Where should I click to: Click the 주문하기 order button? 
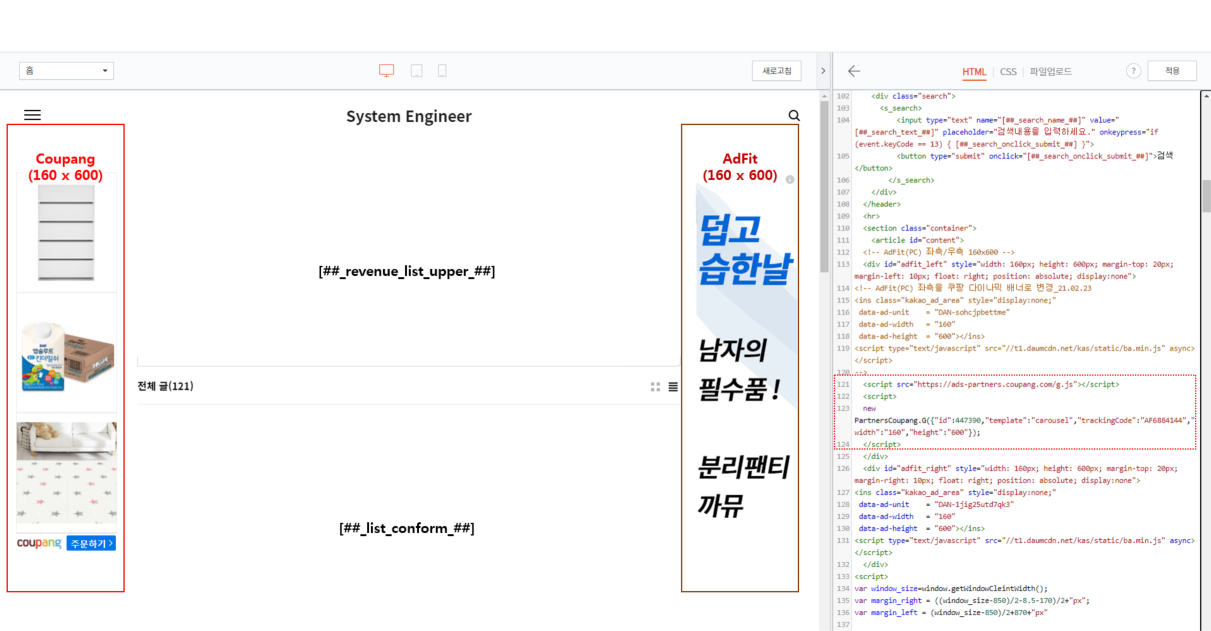[x=91, y=543]
